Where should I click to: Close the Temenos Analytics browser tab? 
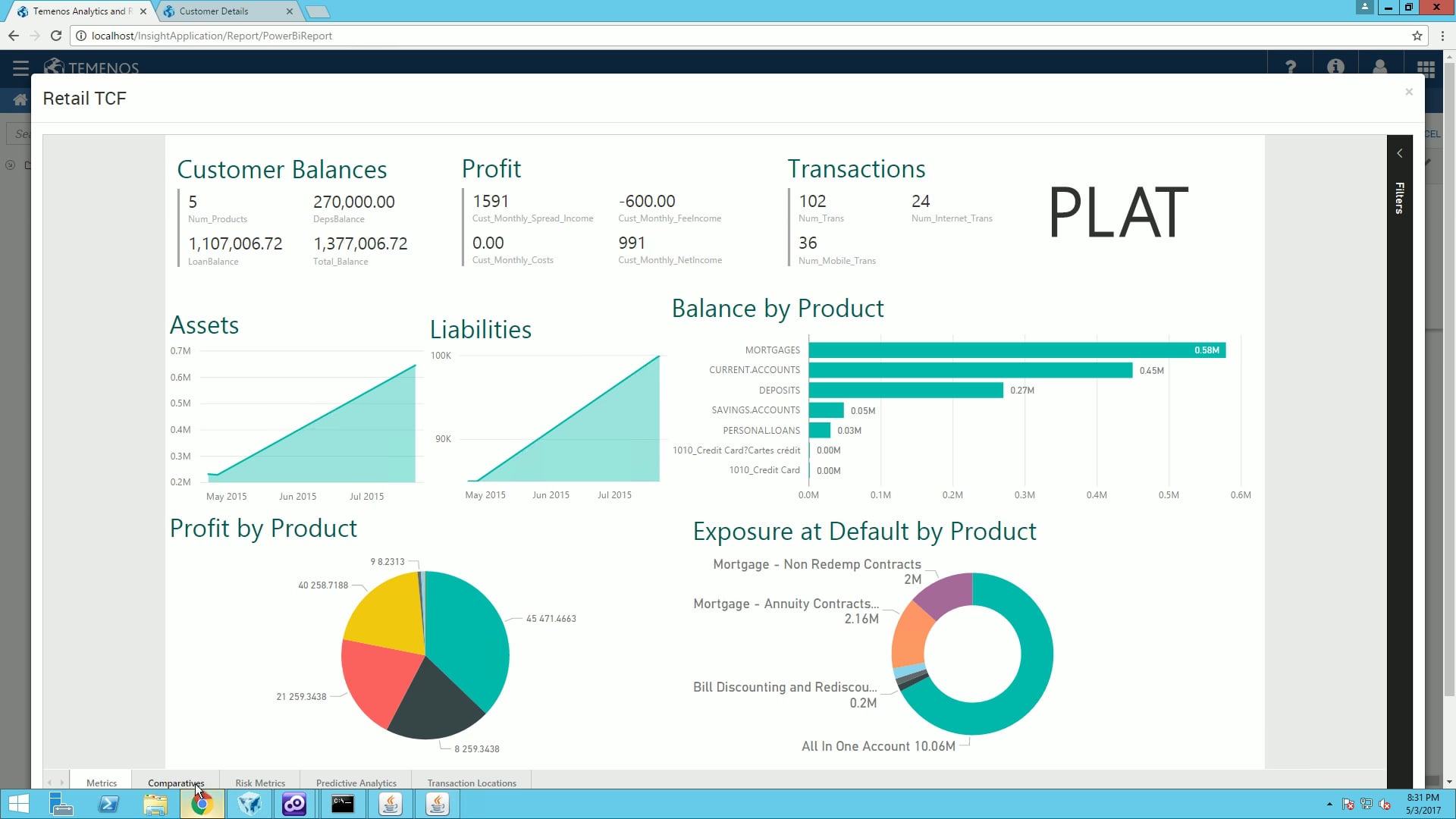coord(143,11)
